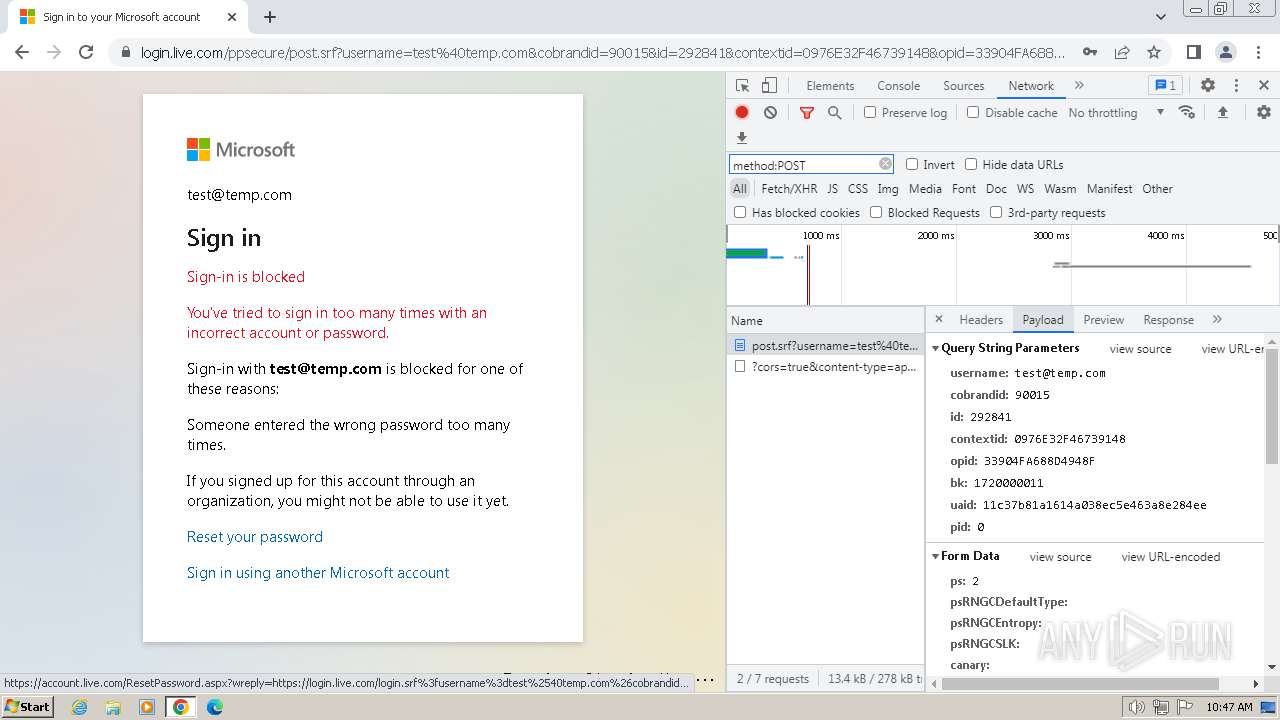Viewport: 1280px width, 720px height.
Task: Reload the page in Chrome
Action: pyautogui.click(x=86, y=52)
